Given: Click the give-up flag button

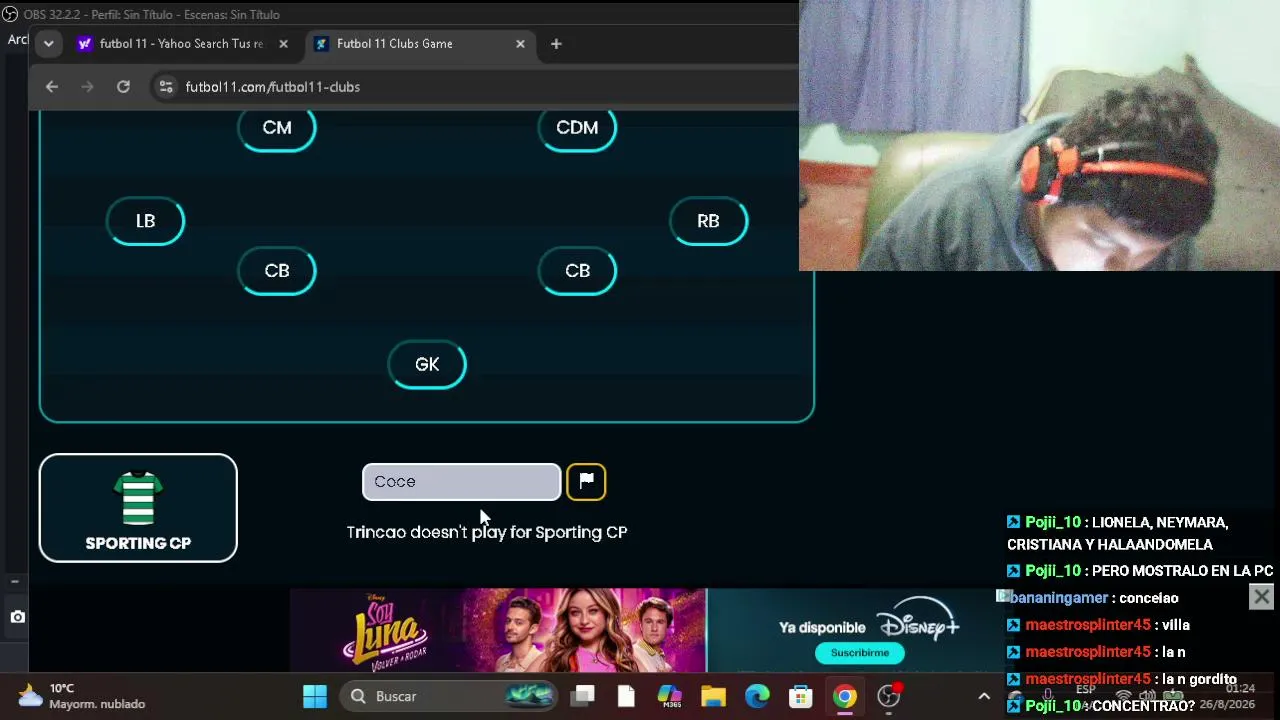Looking at the screenshot, I should 586,481.
